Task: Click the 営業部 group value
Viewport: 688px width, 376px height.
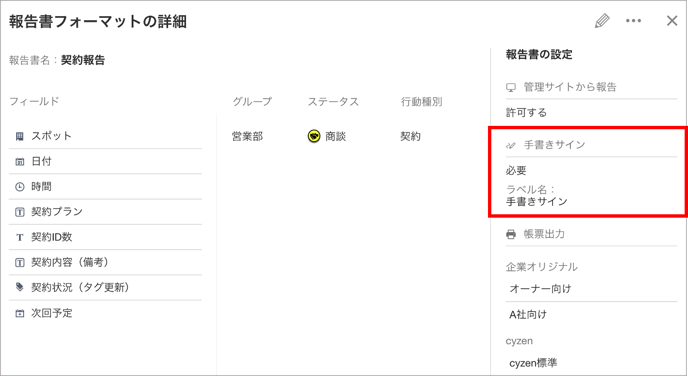Action: point(247,136)
